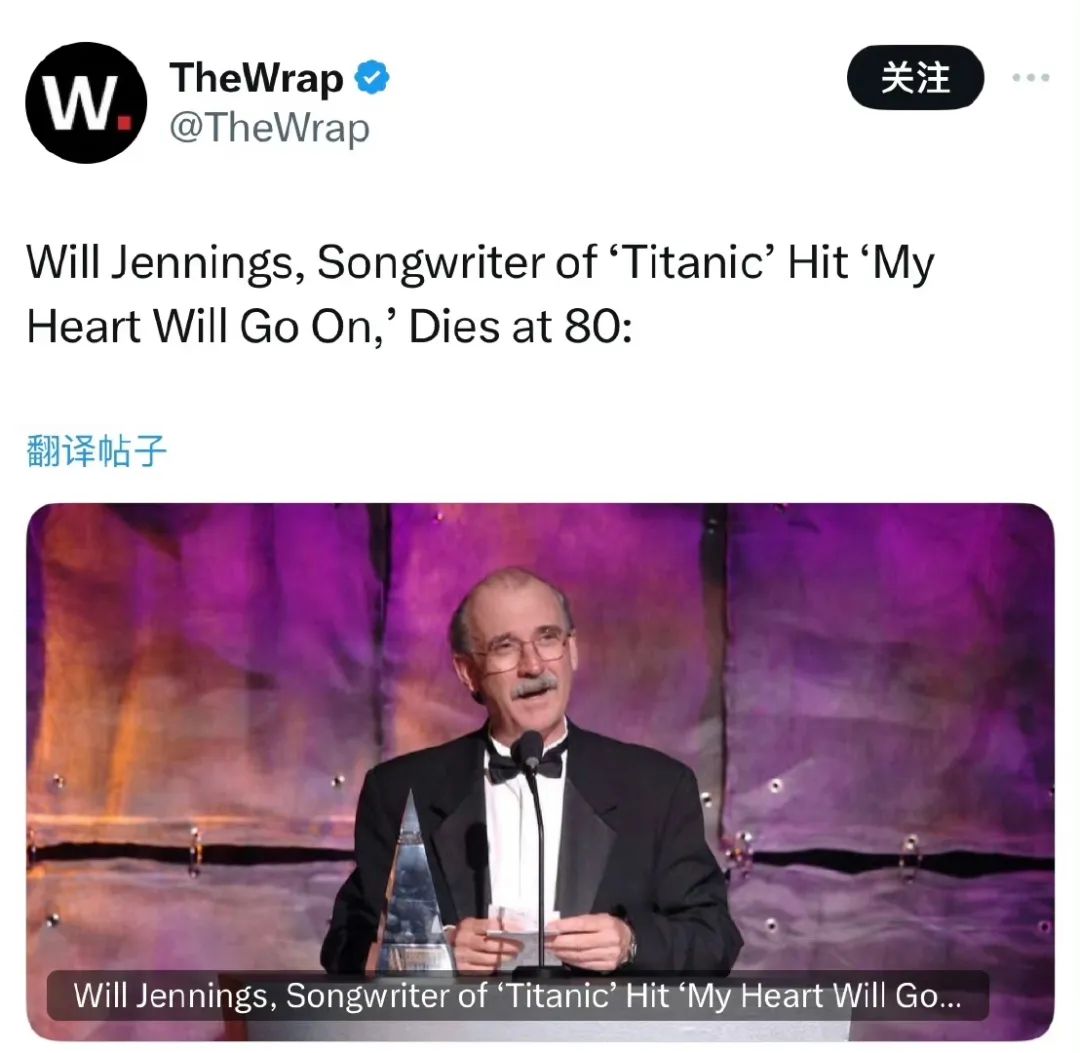Open the TheWrap display name

pos(256,77)
